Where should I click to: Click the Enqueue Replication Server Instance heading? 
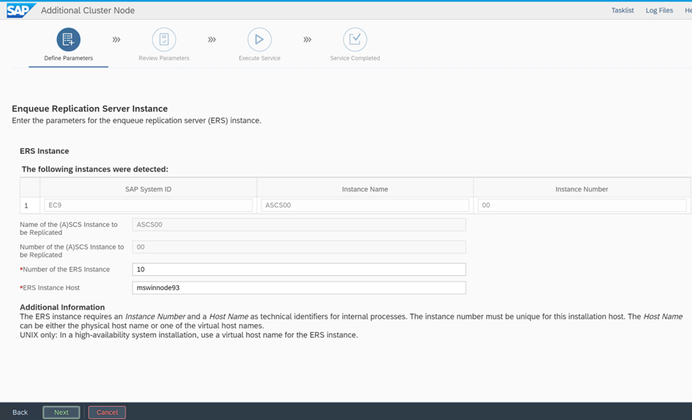(x=90, y=109)
